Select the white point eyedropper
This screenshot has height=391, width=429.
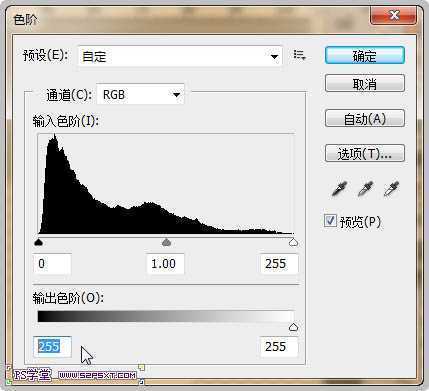pyautogui.click(x=391, y=189)
